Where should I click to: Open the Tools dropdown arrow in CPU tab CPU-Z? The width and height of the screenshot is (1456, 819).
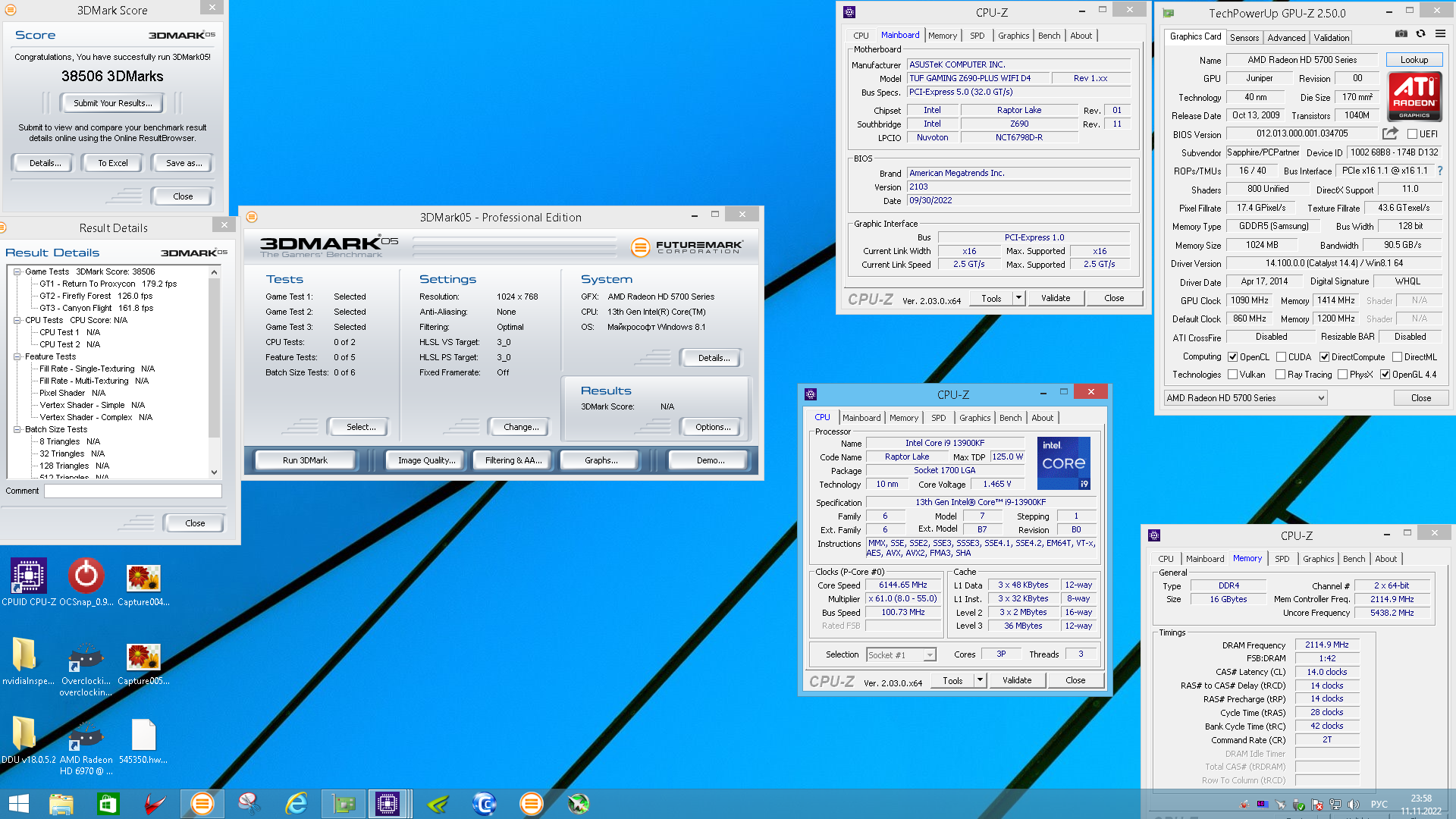click(980, 680)
